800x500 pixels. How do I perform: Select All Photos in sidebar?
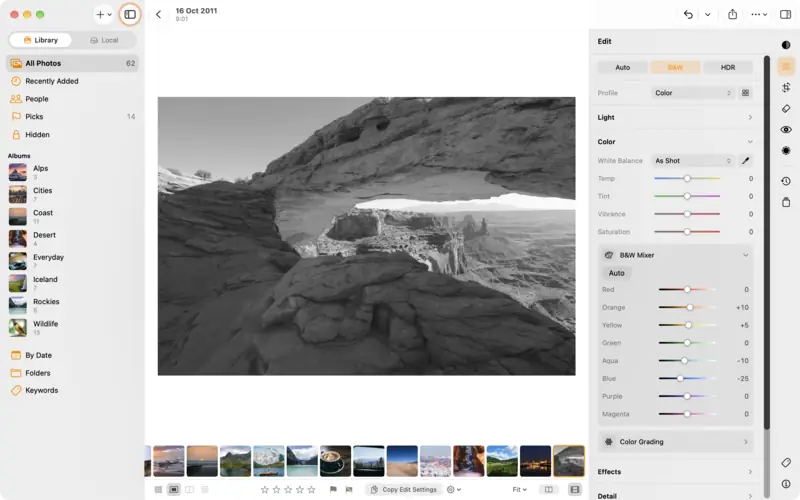tap(72, 63)
